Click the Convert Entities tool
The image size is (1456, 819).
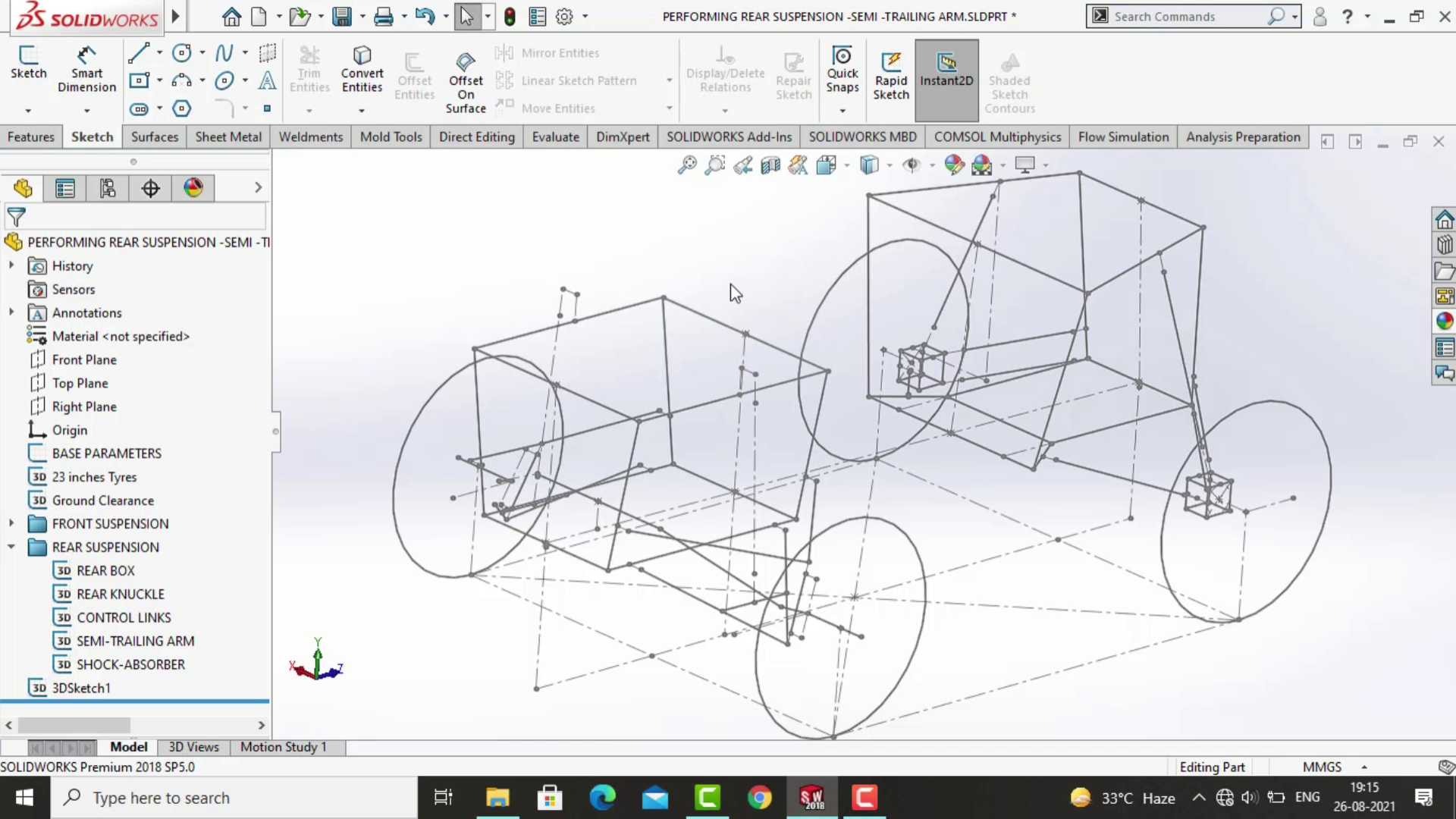point(362,69)
